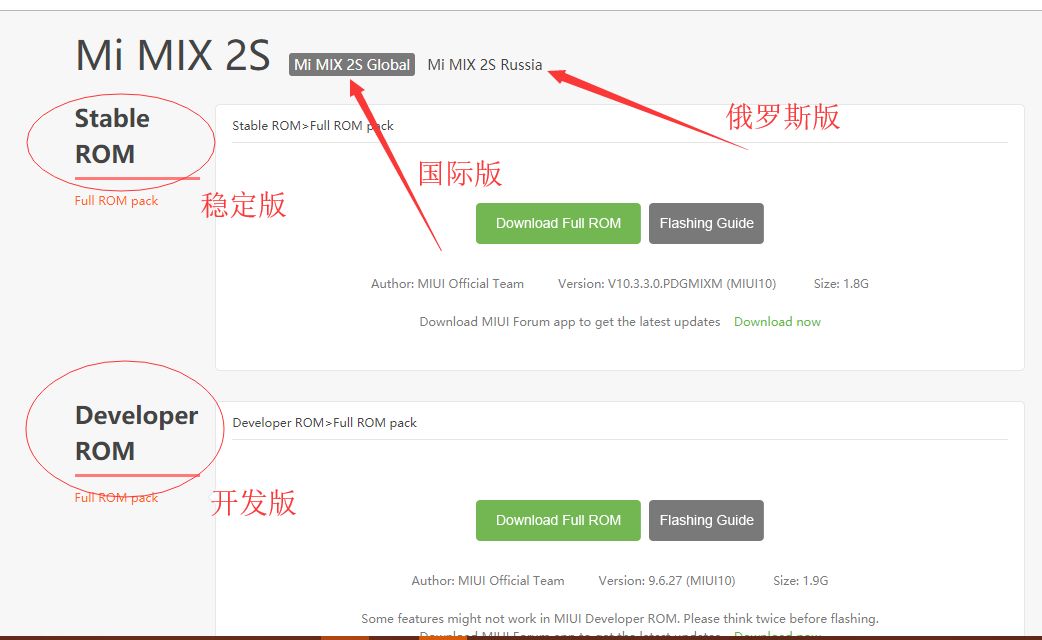Click Download Full ROM for Stable ROM
Image resolution: width=1042 pixels, height=640 pixels.
tap(557, 223)
